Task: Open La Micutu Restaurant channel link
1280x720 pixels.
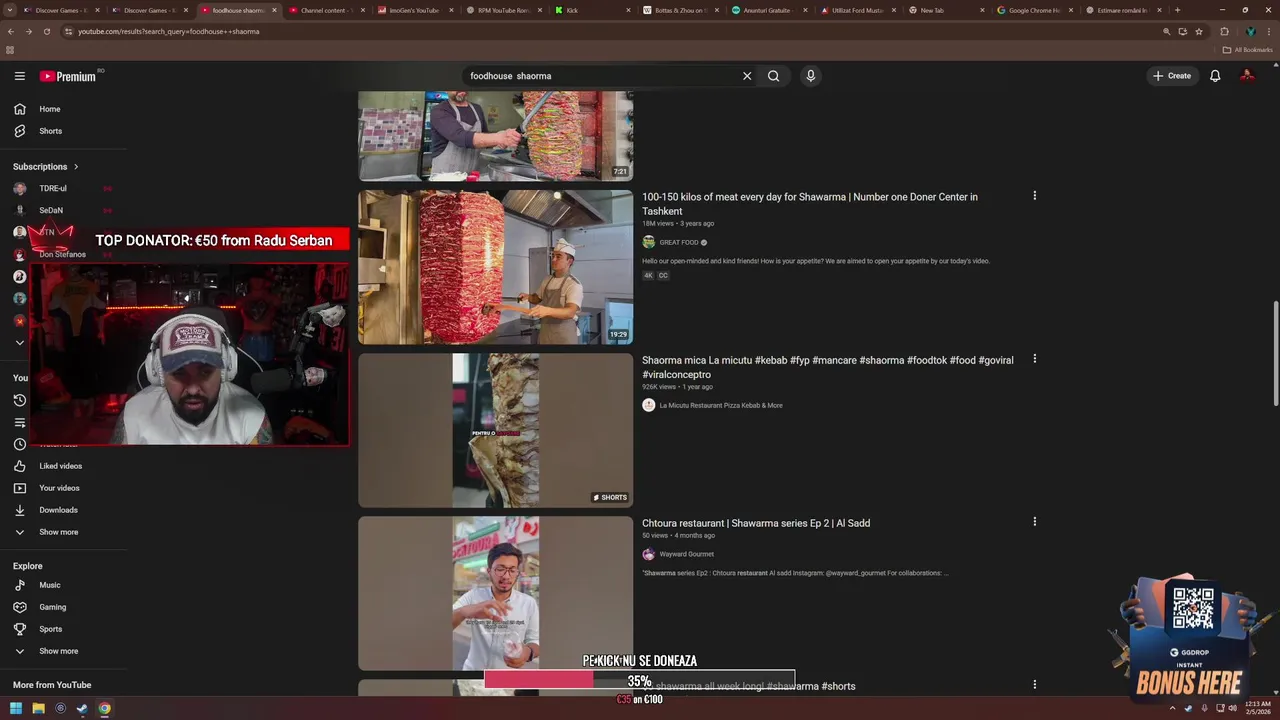Action: click(721, 405)
